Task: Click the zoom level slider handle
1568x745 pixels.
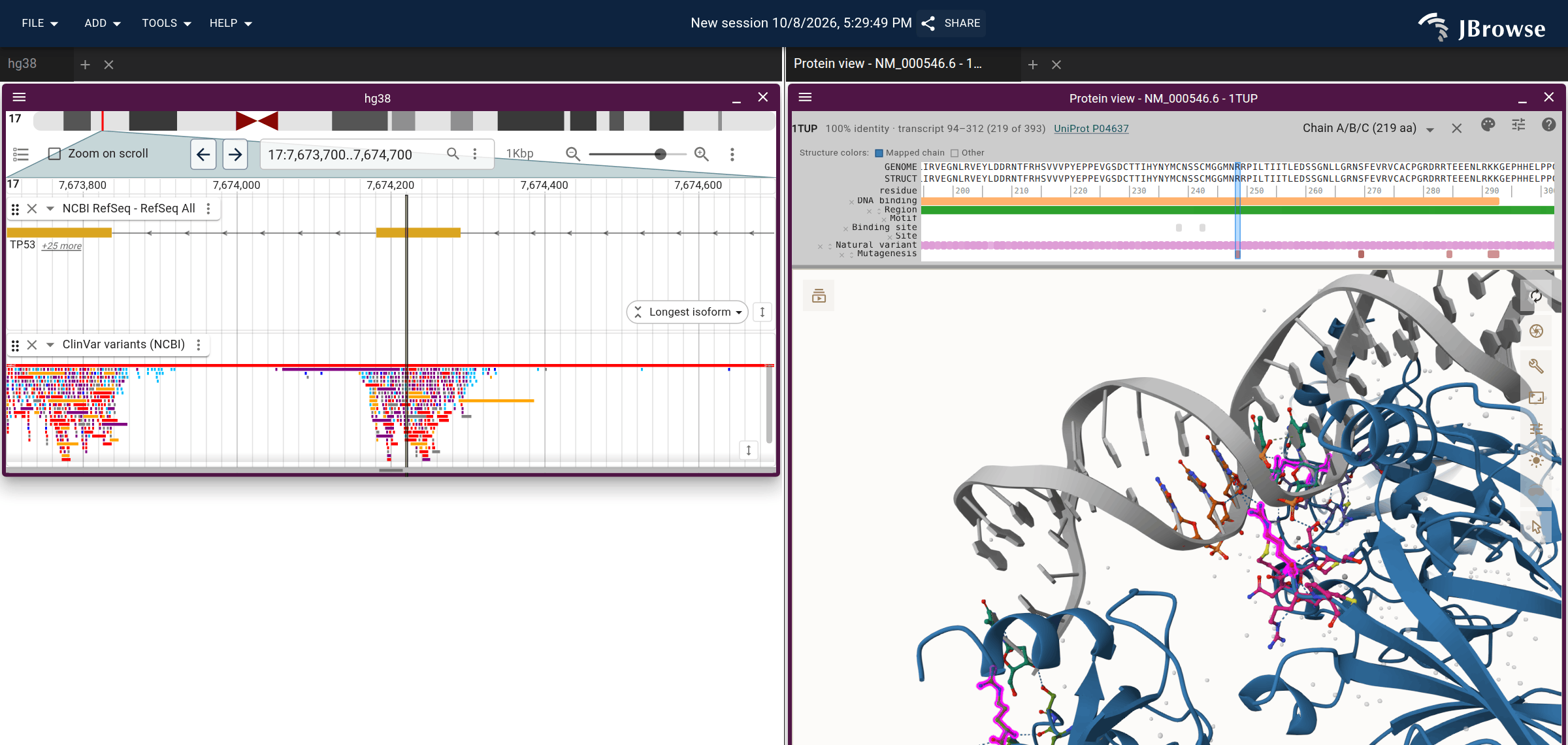Action: [661, 154]
